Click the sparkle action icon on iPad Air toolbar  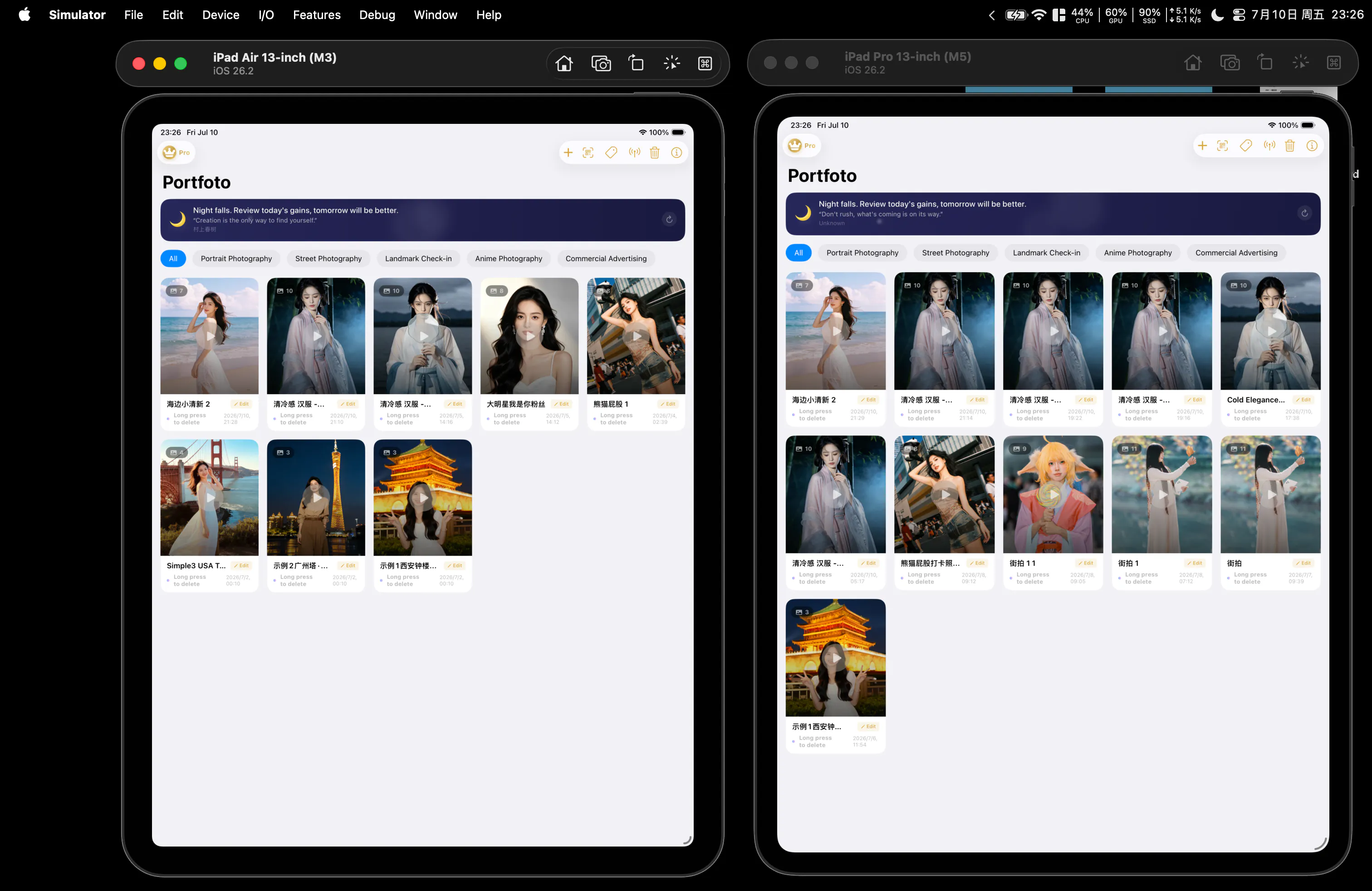pyautogui.click(x=671, y=63)
